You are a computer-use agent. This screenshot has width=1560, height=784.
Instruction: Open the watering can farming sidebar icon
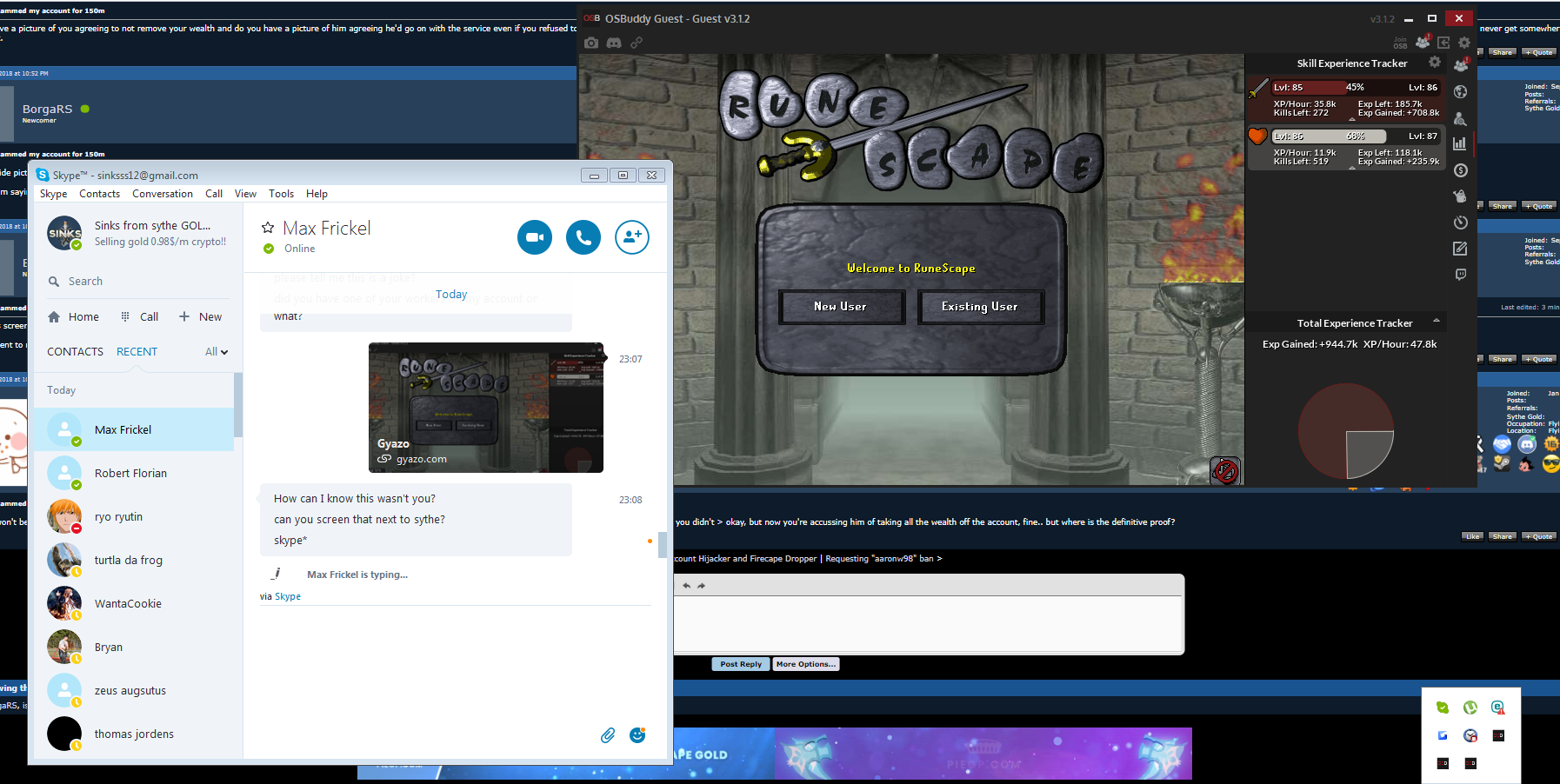(1460, 196)
